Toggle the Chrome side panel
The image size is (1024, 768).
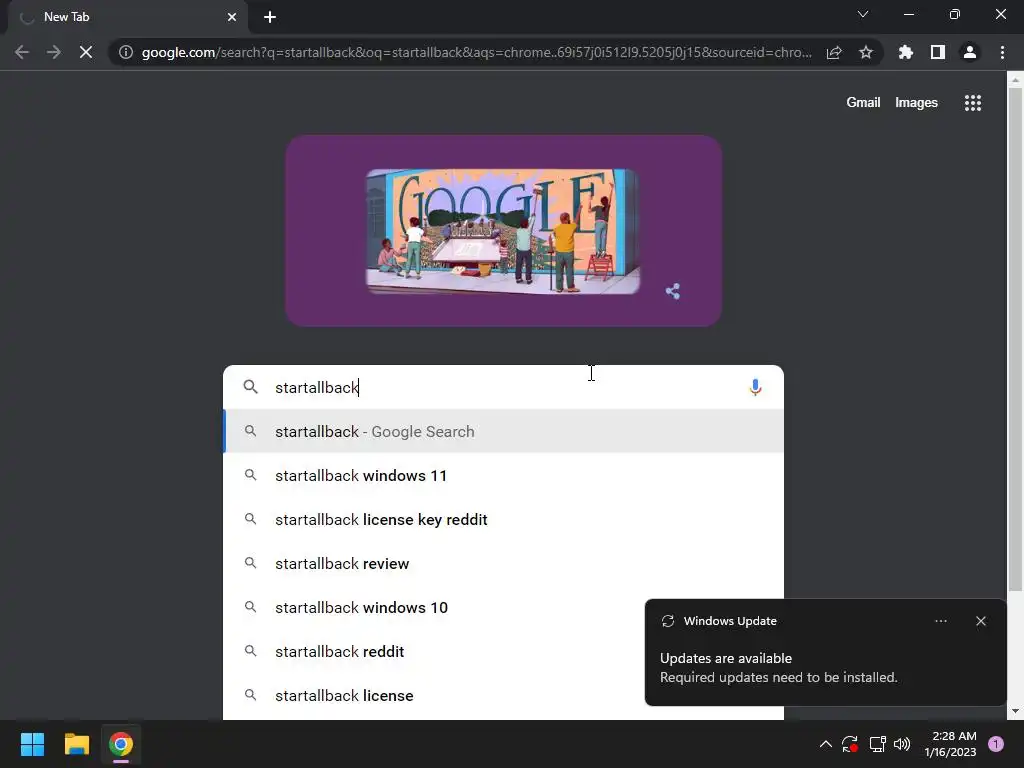[938, 52]
